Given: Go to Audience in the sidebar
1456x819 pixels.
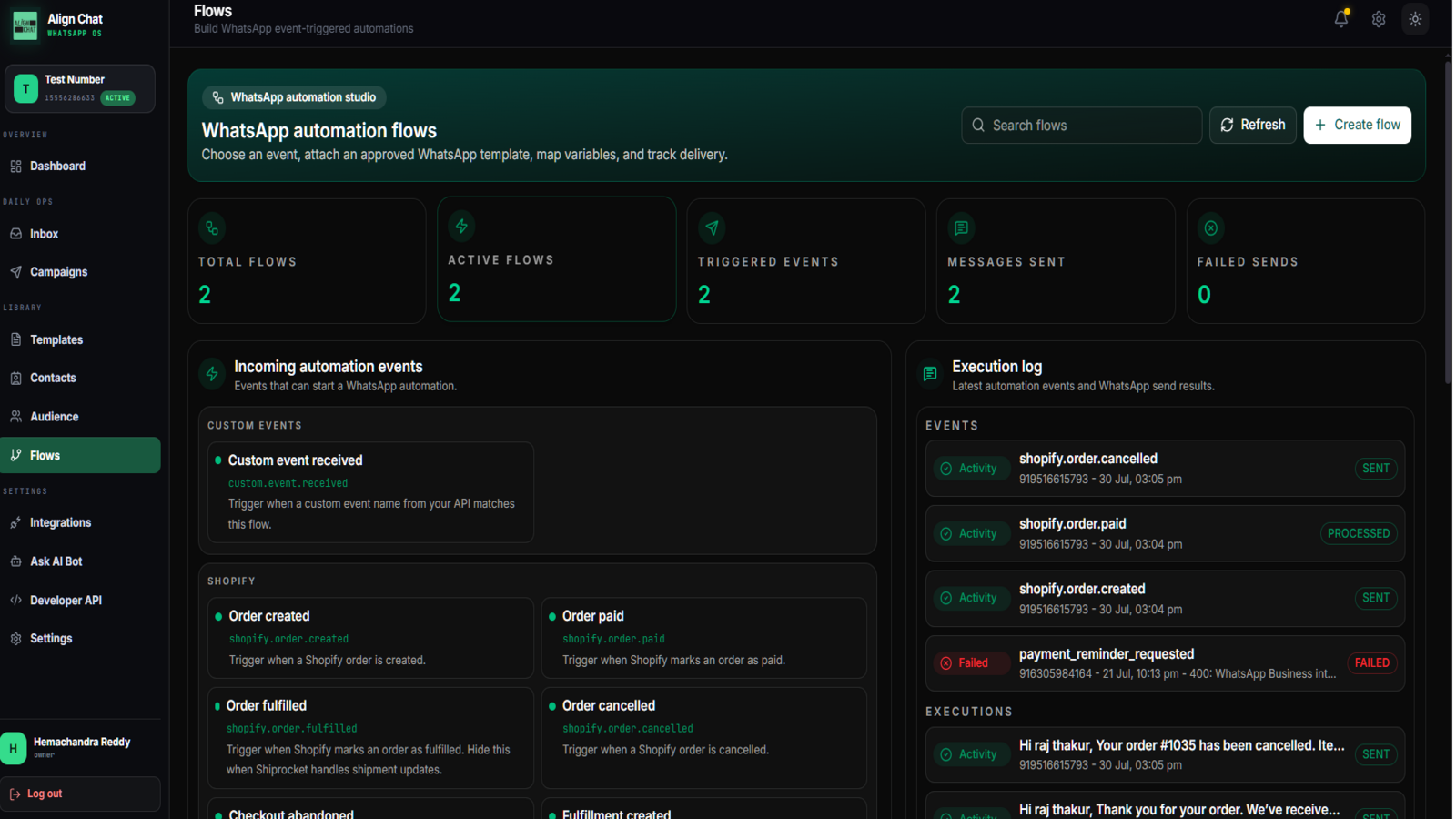Looking at the screenshot, I should pos(80,417).
